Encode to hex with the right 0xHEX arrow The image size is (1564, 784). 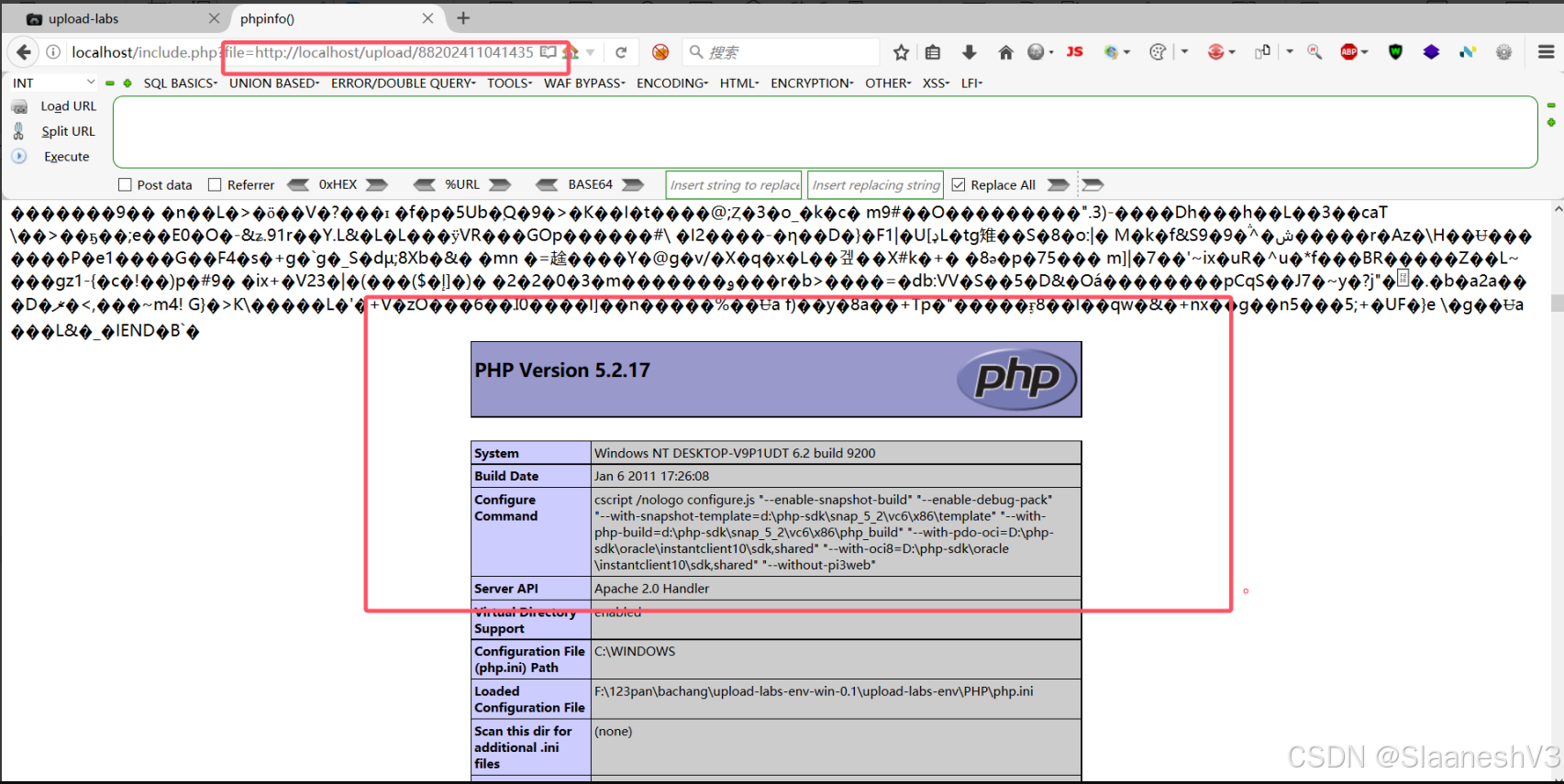coord(377,184)
